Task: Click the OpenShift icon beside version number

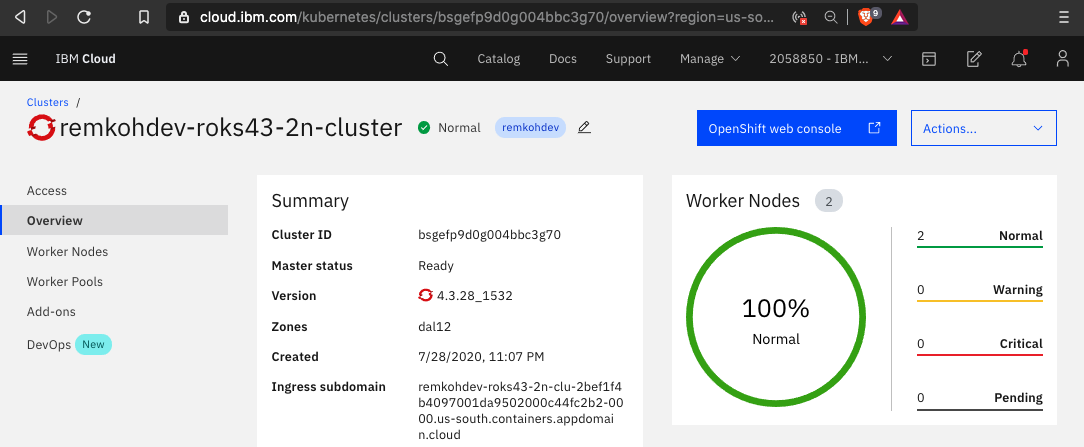Action: pyautogui.click(x=425, y=296)
